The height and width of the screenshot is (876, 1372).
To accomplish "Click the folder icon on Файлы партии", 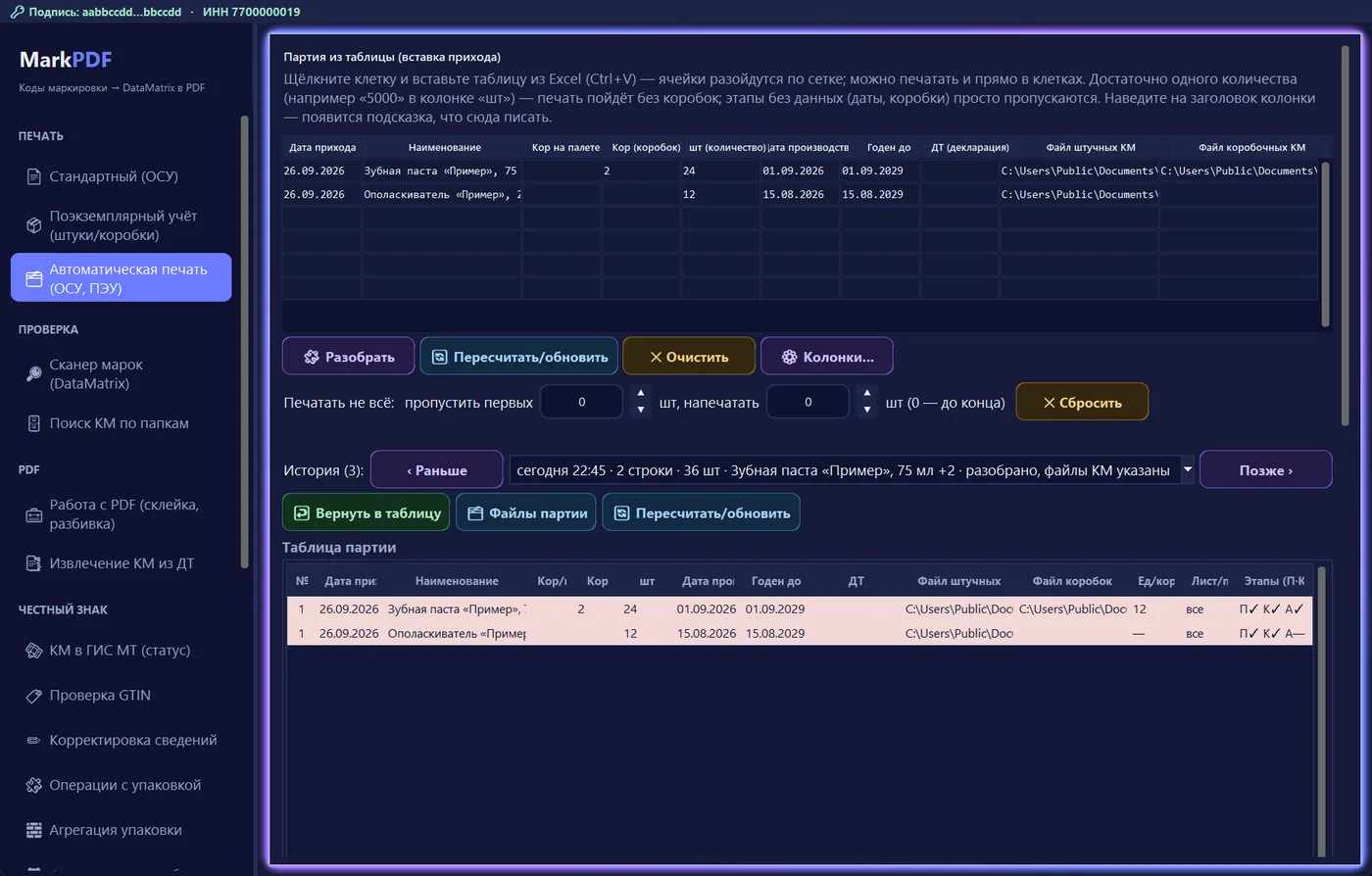I will (x=475, y=512).
